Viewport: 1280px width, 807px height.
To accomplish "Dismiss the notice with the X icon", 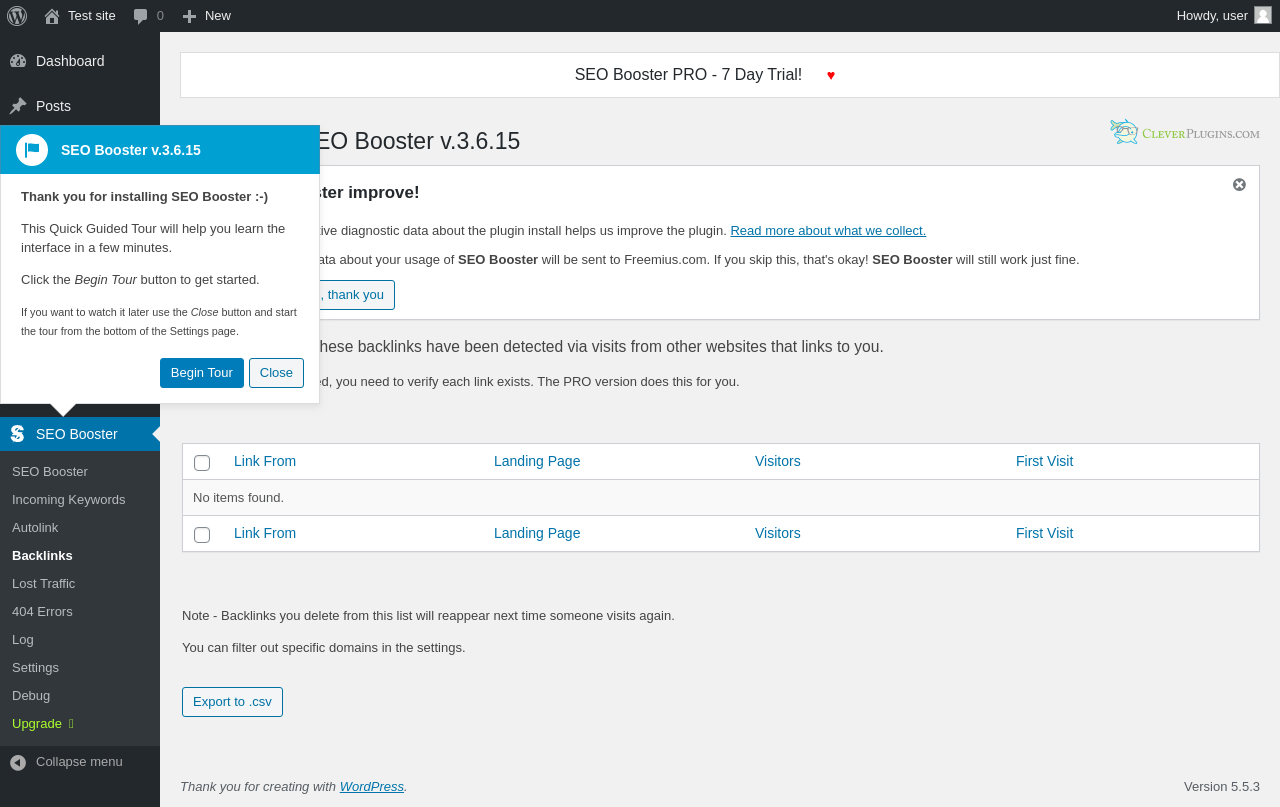I will 1240,185.
